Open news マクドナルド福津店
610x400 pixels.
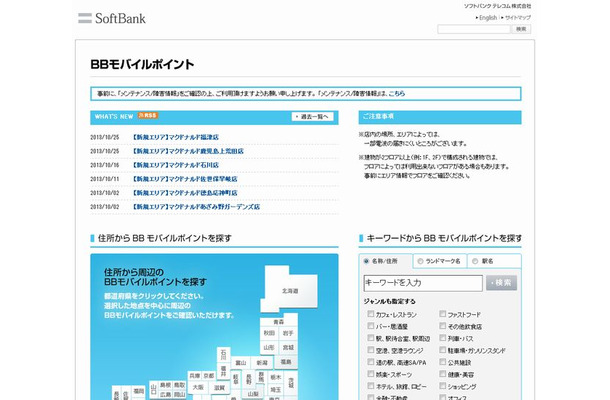pyautogui.click(x=175, y=137)
